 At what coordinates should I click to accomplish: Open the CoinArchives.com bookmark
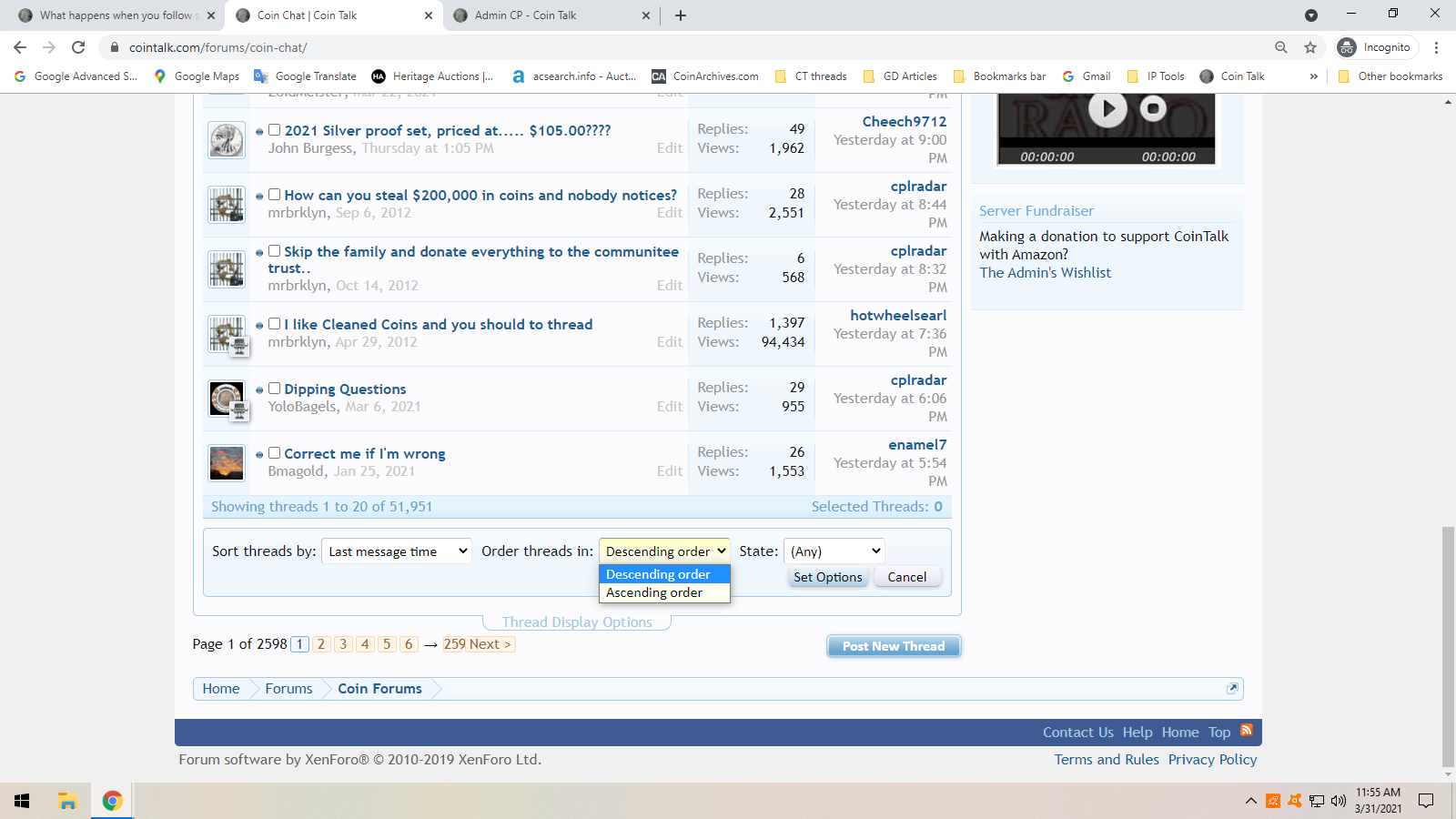(705, 76)
